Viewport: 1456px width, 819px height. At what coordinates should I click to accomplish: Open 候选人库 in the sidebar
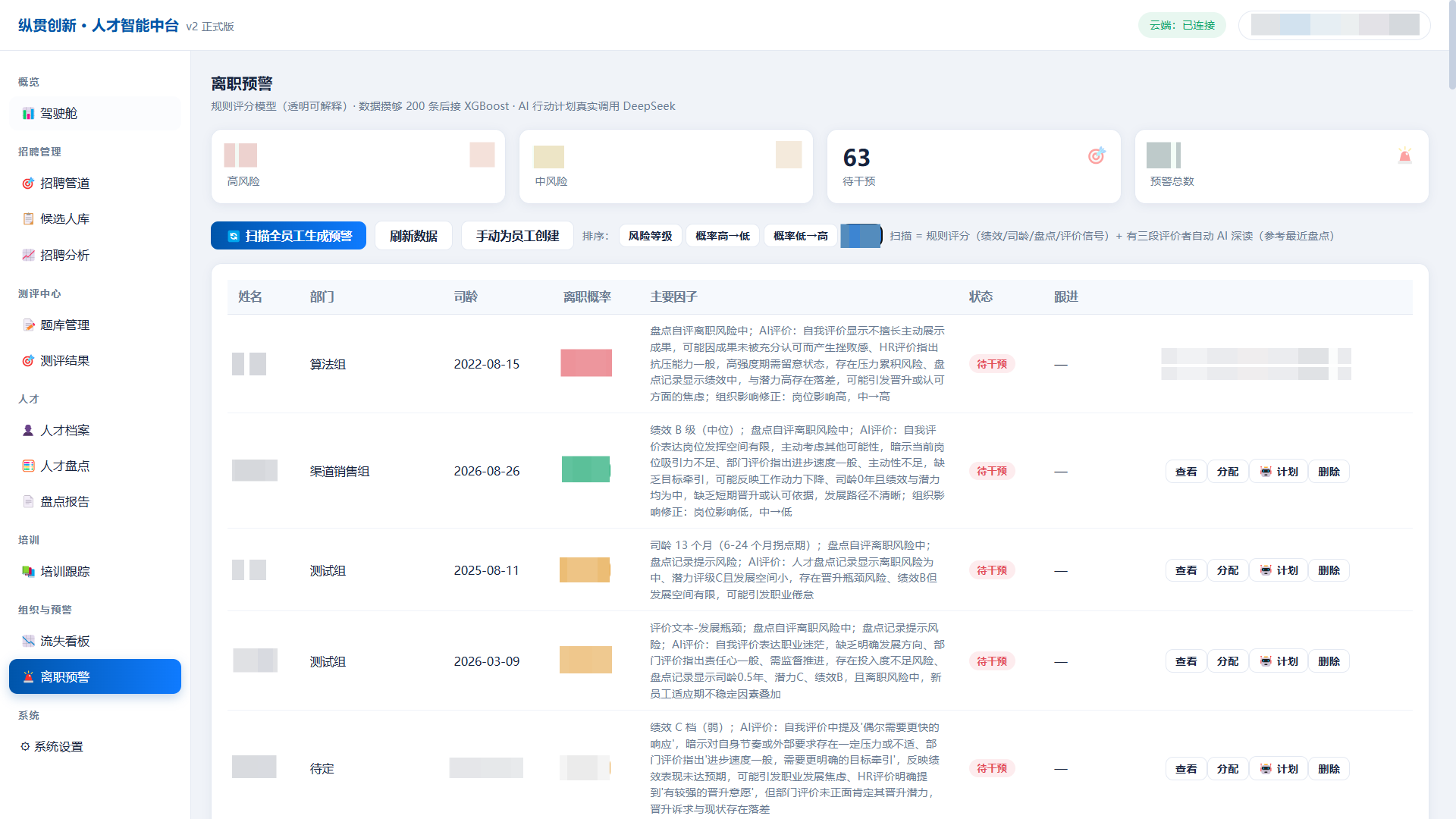click(95, 219)
